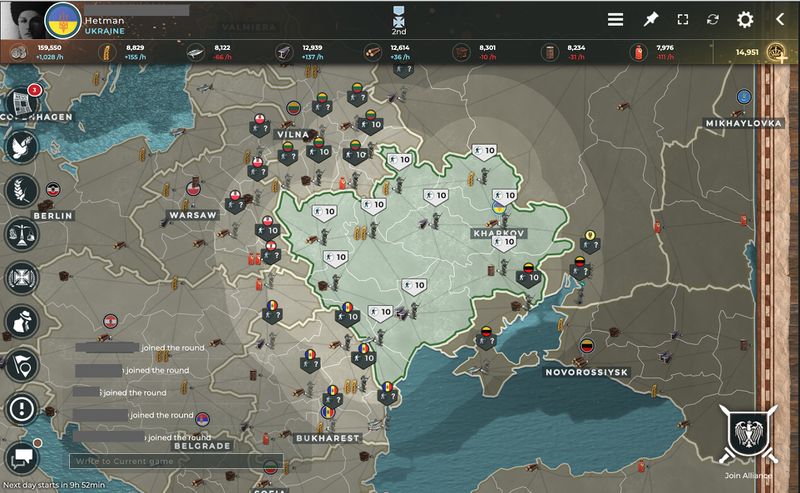Click the Hetman player title
The width and height of the screenshot is (800, 493).
coord(104,20)
